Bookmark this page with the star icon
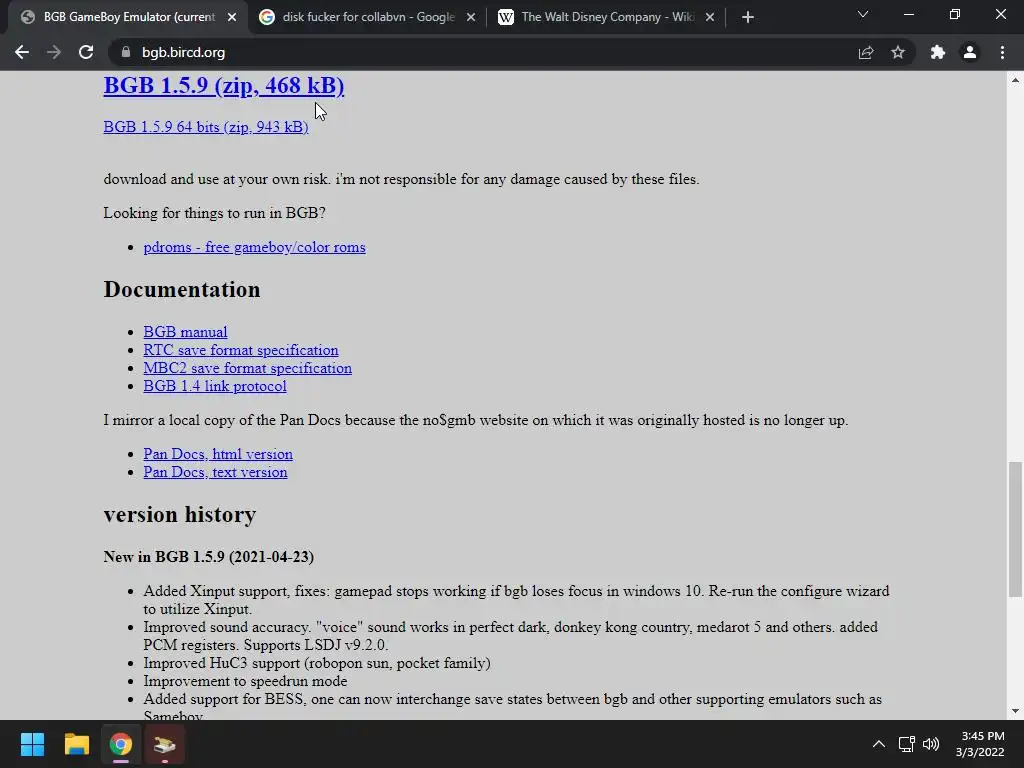 (898, 52)
